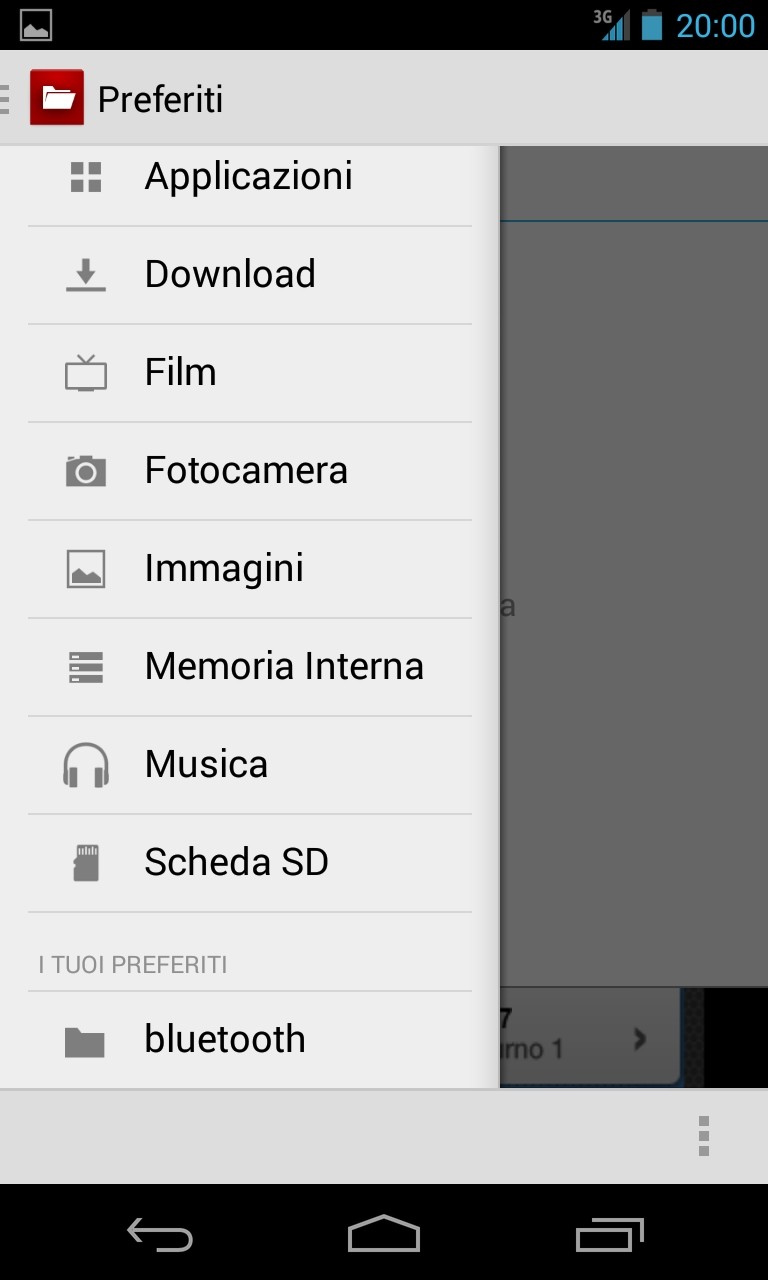This screenshot has width=768, height=1280.
Task: Tap the Download arrow icon
Action: 86,275
